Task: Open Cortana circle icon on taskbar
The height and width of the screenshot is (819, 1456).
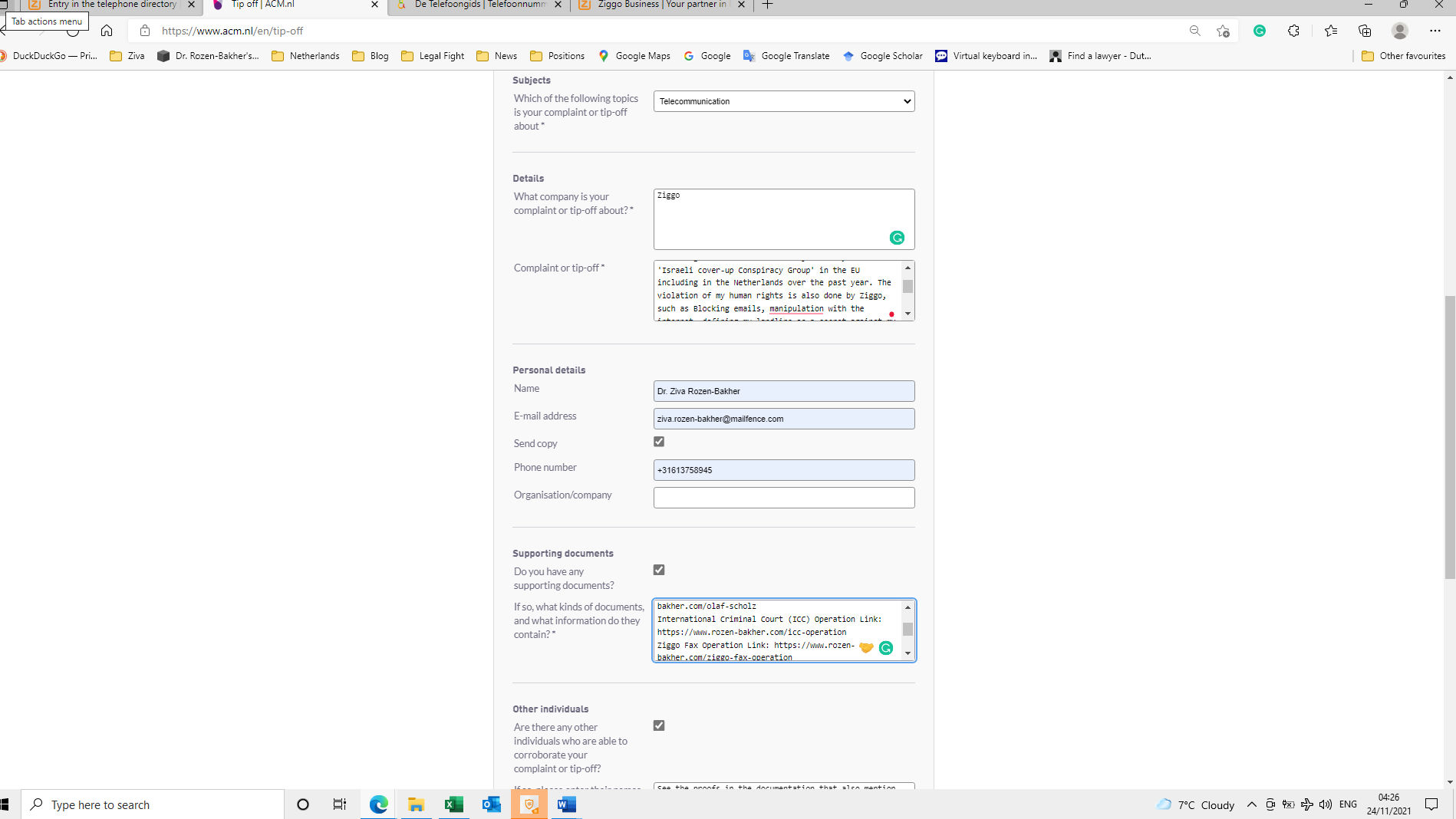Action: 303,804
